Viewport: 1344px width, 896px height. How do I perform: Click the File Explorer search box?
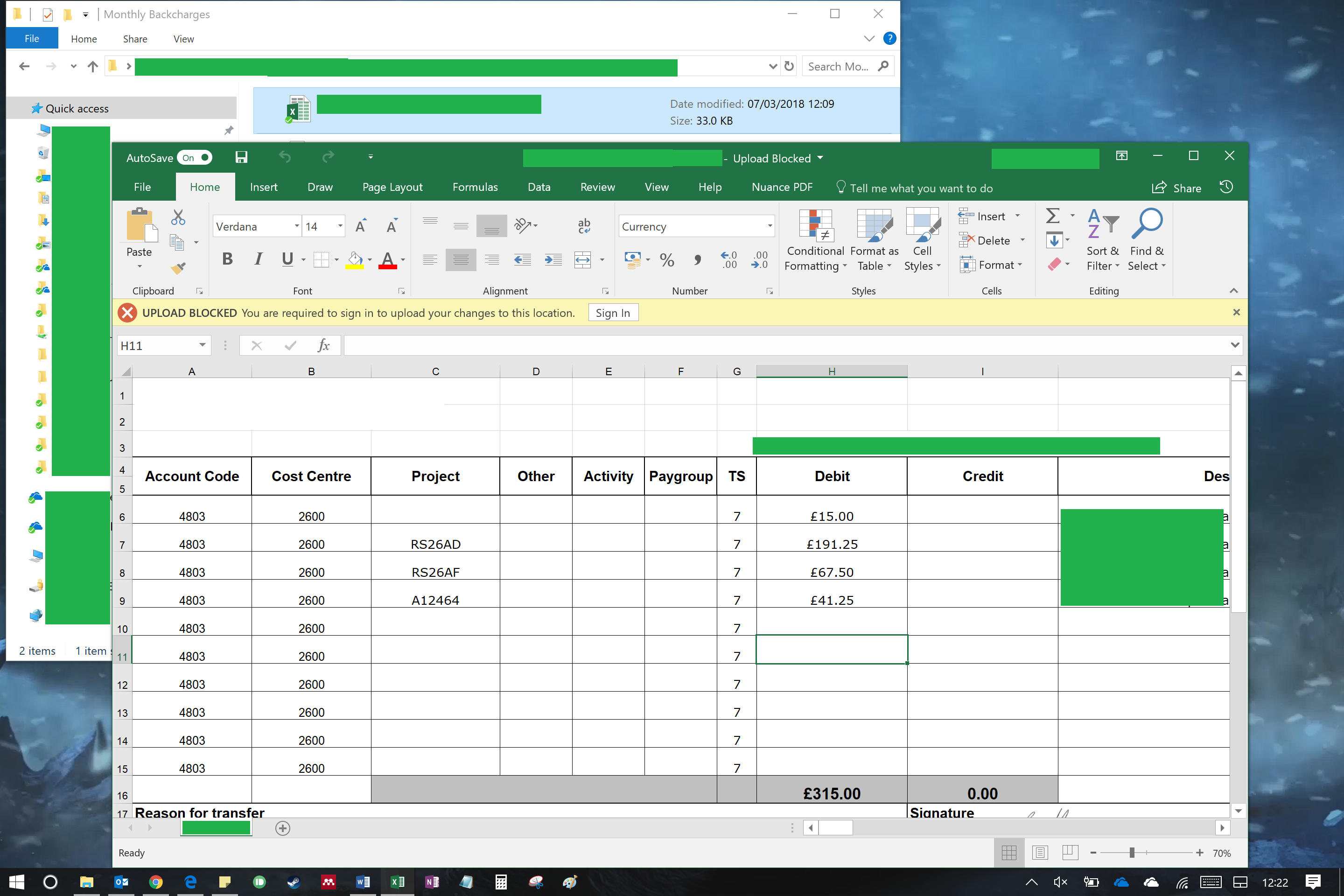[848, 66]
